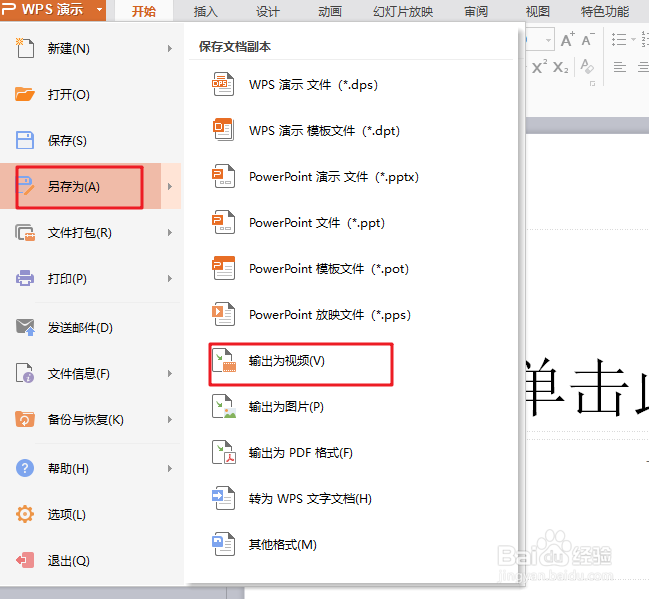
Task: Click the bullet list icon in ribbon
Action: point(619,40)
